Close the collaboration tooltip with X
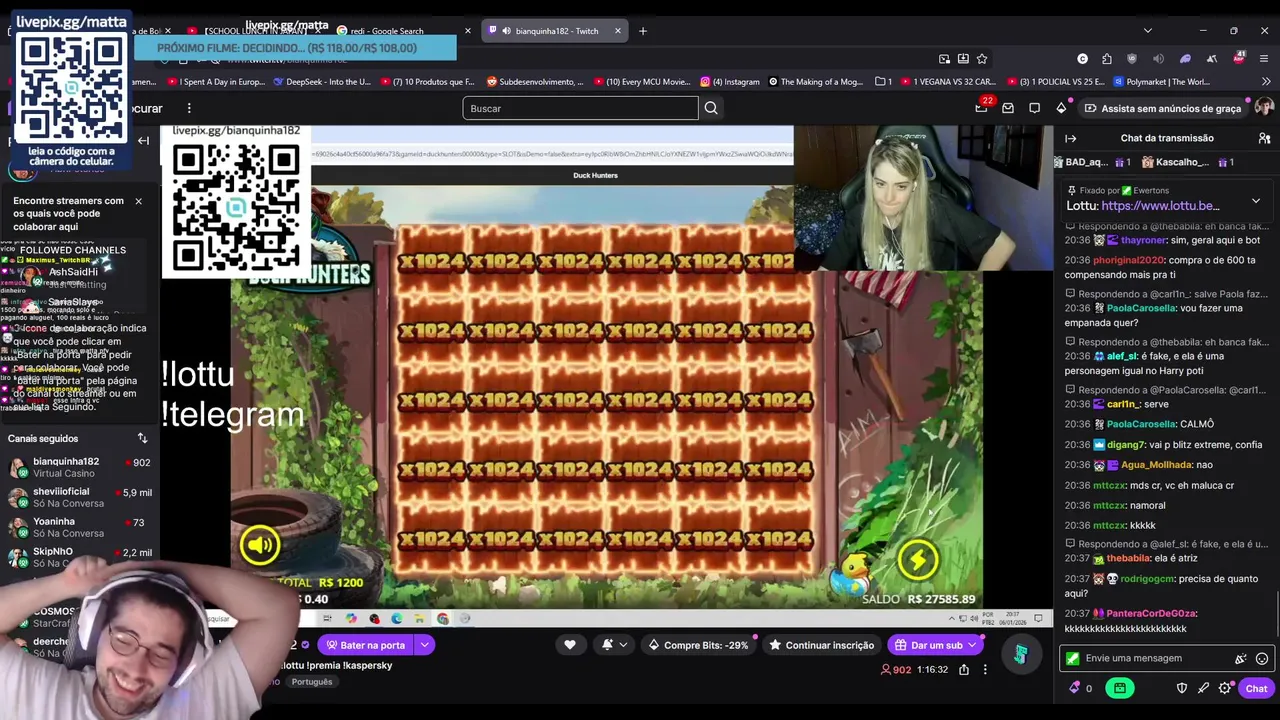This screenshot has width=1280, height=720. coord(138,201)
